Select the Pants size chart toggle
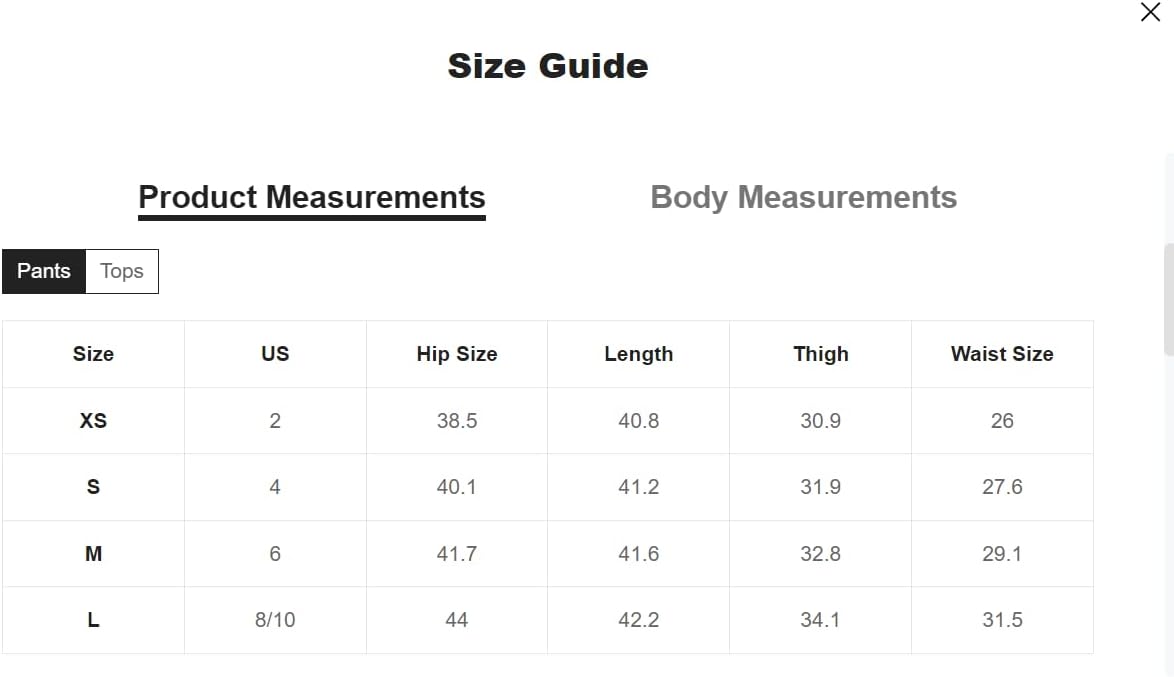1174x677 pixels. tap(43, 271)
